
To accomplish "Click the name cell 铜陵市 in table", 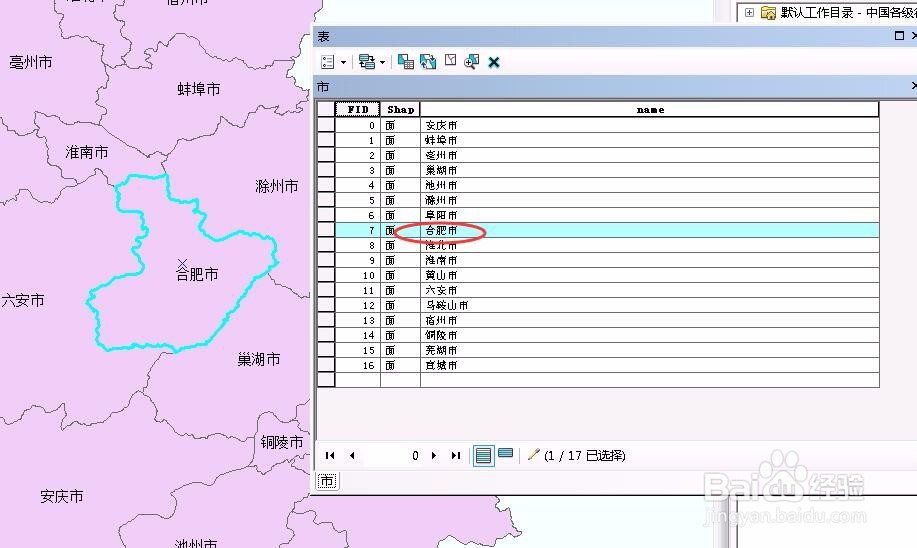I will pos(650,335).
